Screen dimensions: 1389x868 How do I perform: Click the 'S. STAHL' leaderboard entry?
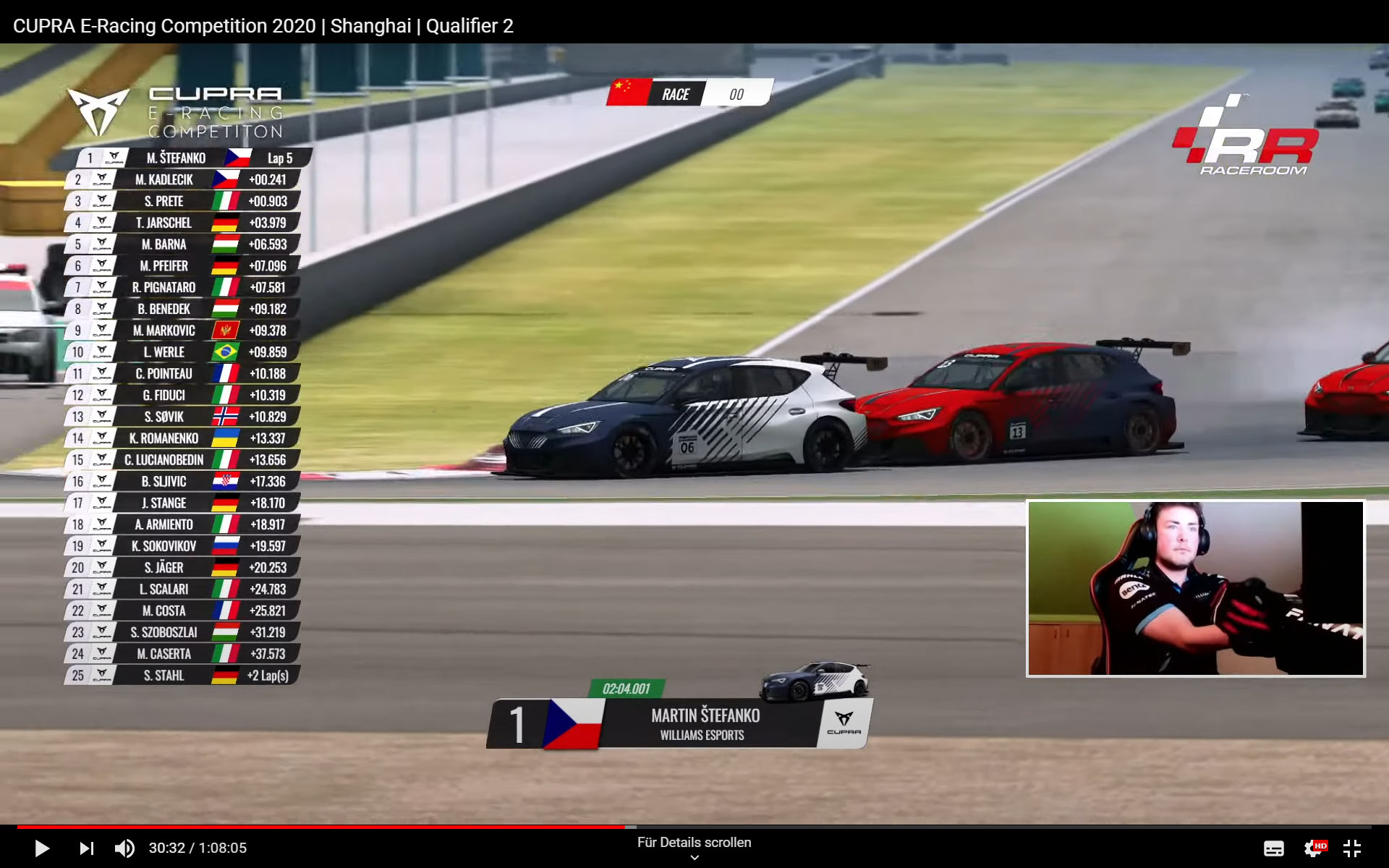(182, 676)
